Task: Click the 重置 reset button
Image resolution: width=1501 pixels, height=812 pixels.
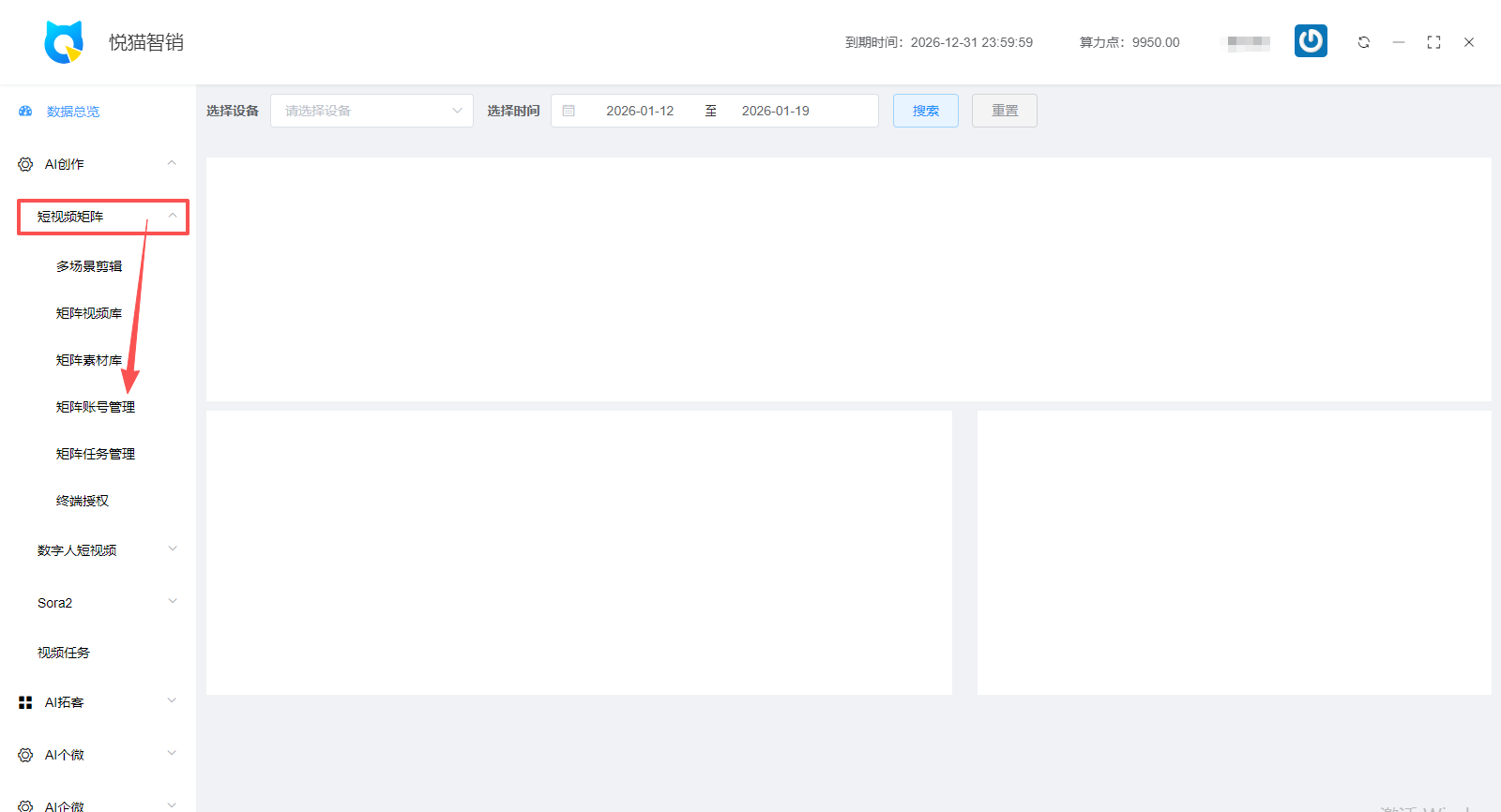Action: [x=1004, y=111]
